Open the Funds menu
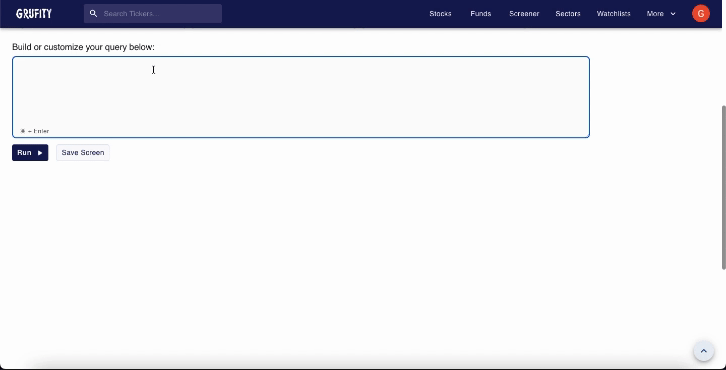This screenshot has width=726, height=370. [481, 13]
